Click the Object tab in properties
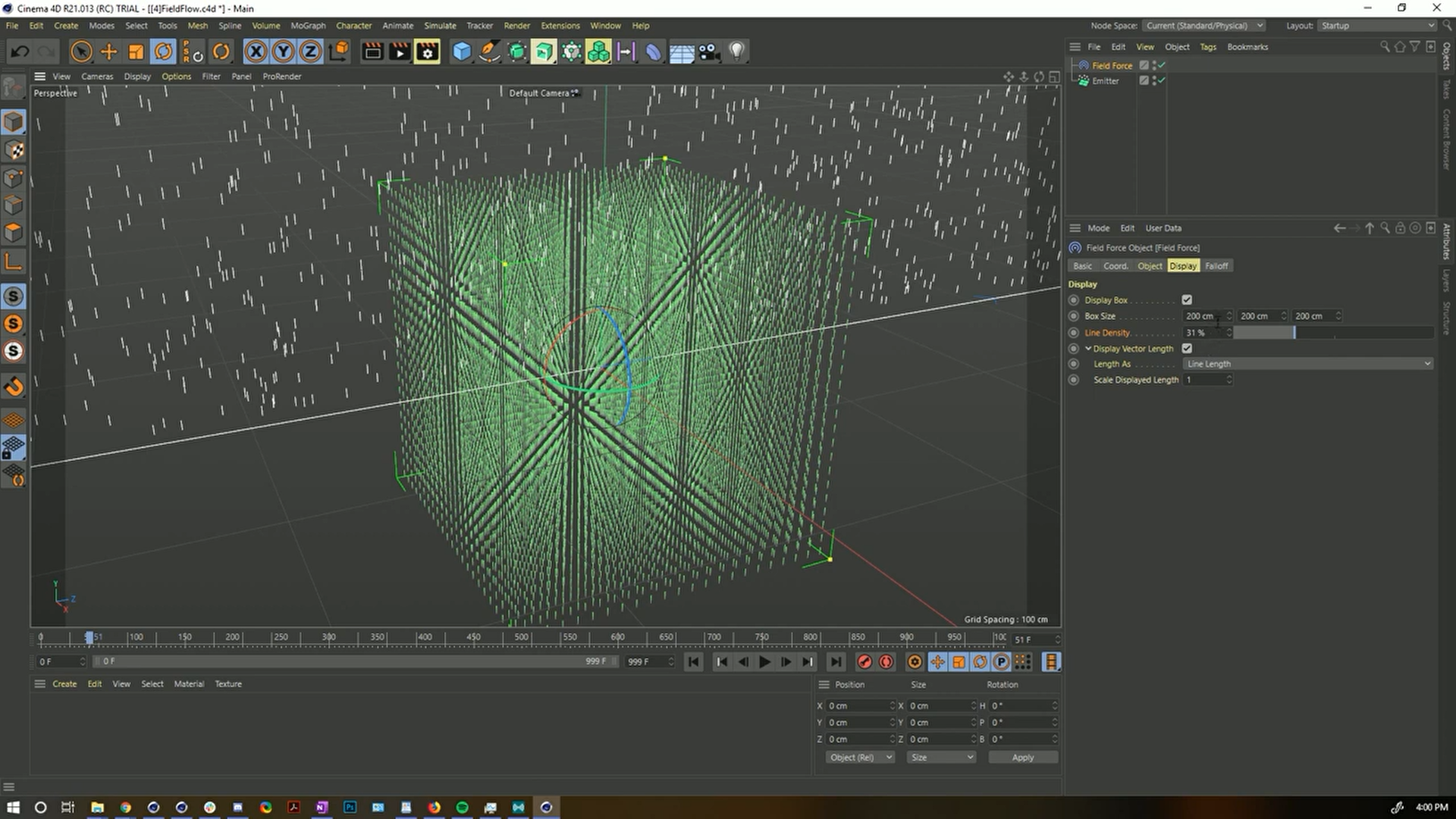1456x819 pixels. pyautogui.click(x=1149, y=265)
